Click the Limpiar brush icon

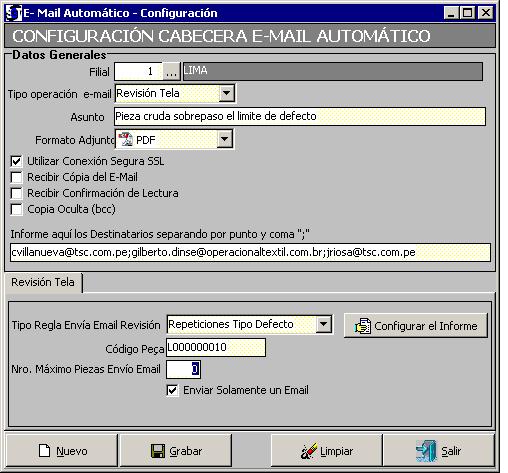(x=309, y=451)
